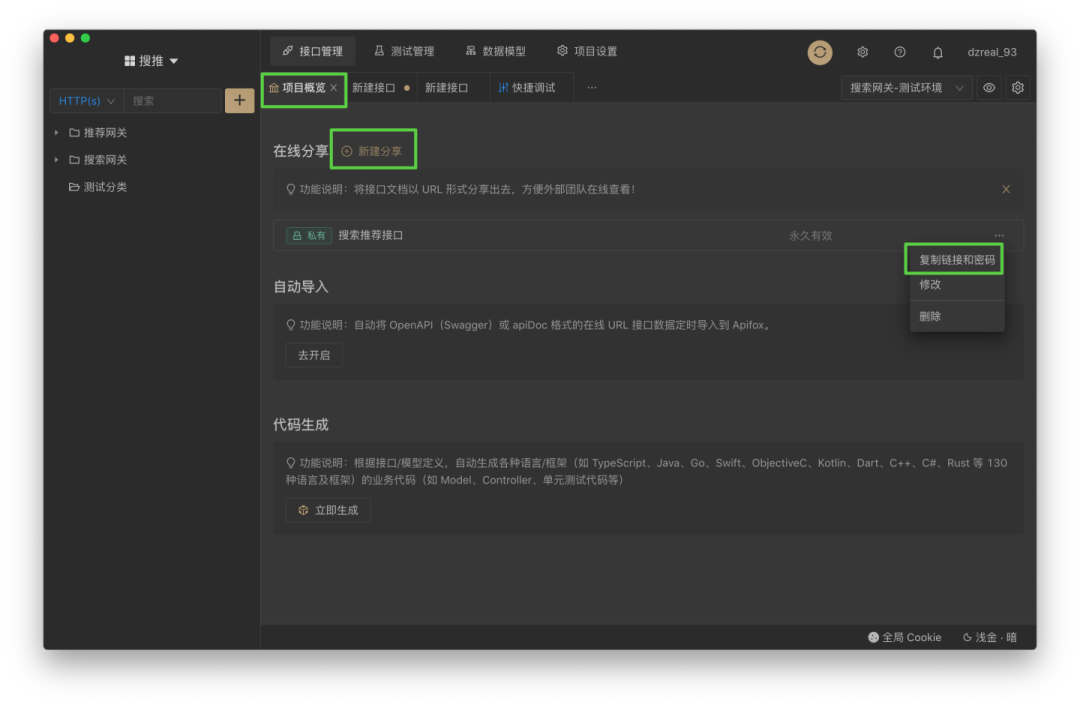Screen dimensions: 1080x707
Task: Open the HTTP(s) protocol dropdown
Action: (86, 101)
